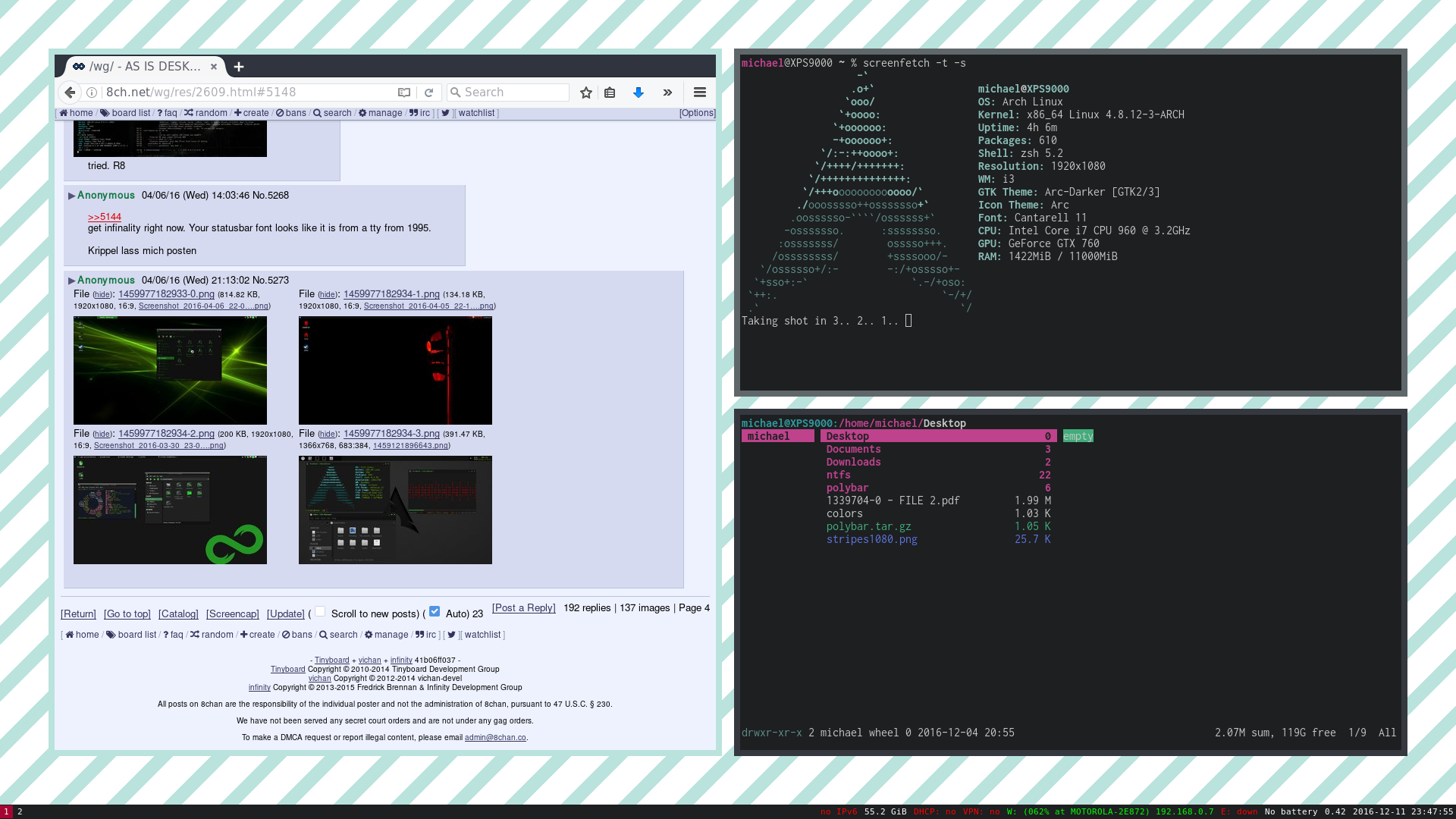Close the /wg/ tab
The width and height of the screenshot is (1456, 819).
214,67
